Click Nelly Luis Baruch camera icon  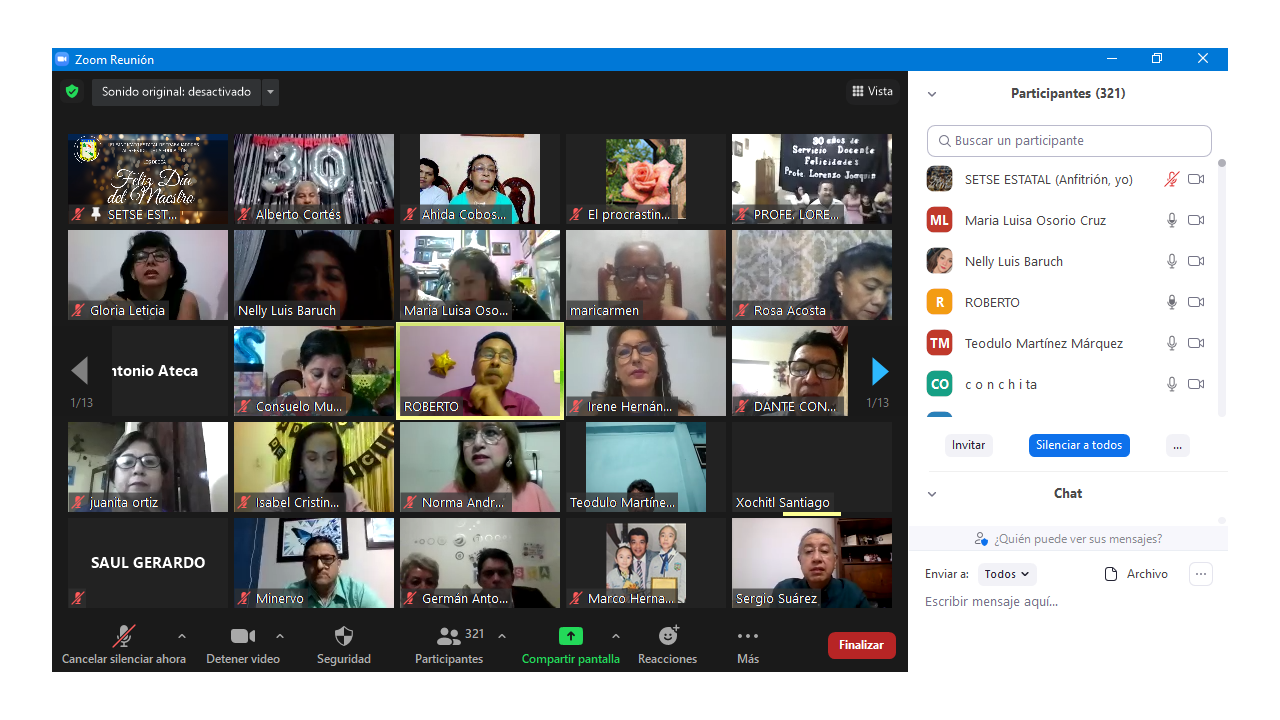click(1196, 262)
